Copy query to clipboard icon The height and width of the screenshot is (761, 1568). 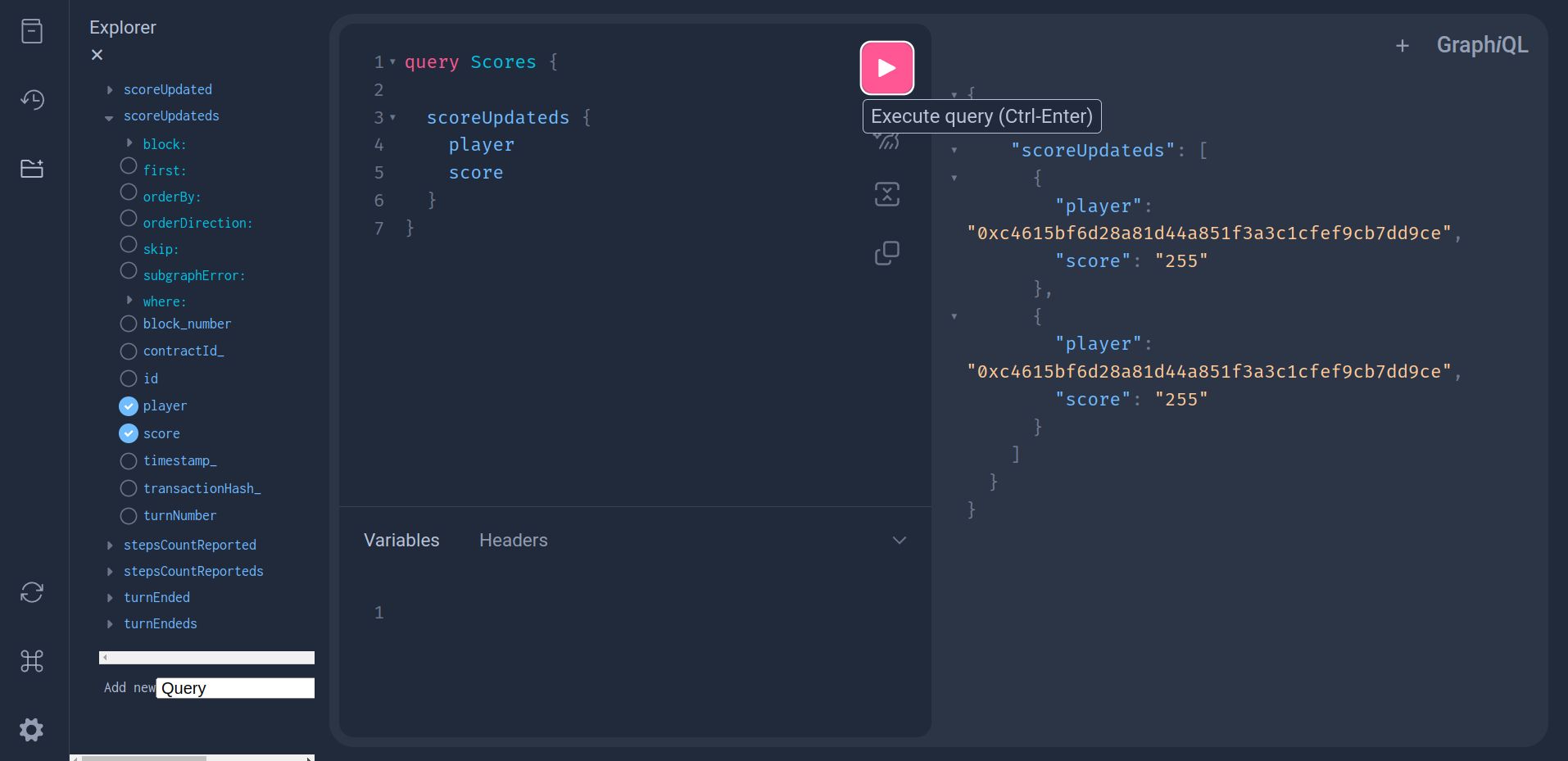887,253
